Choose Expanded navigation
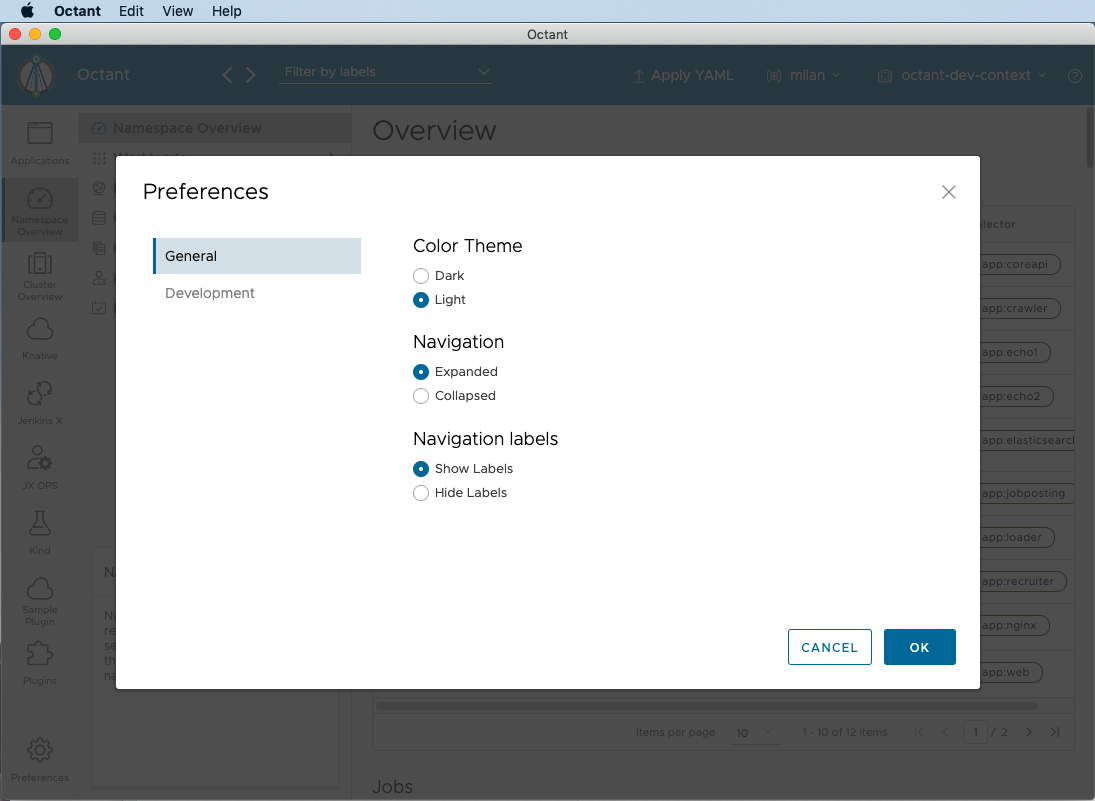Screen dimensions: 1095x801 (420, 372)
